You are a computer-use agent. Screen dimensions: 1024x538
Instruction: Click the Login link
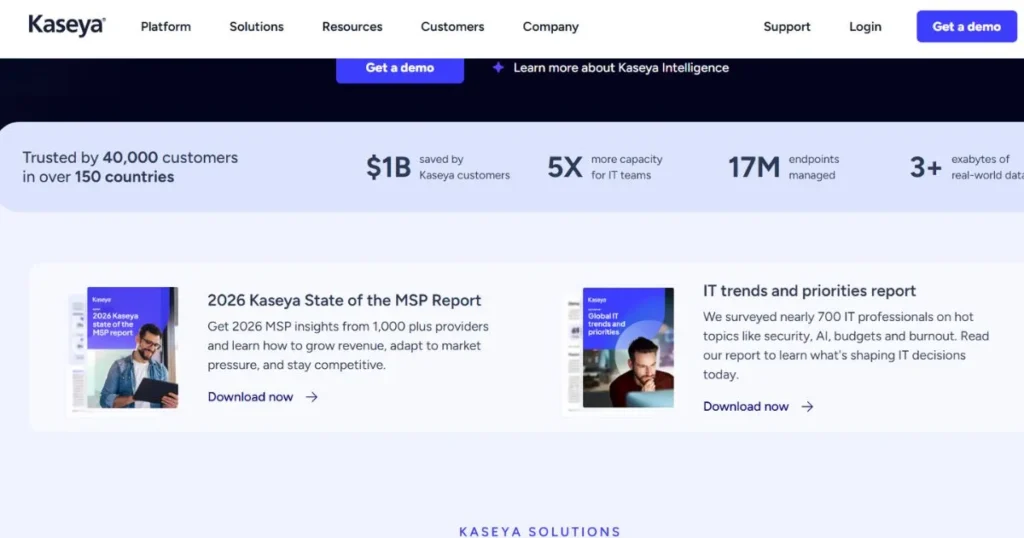click(865, 27)
